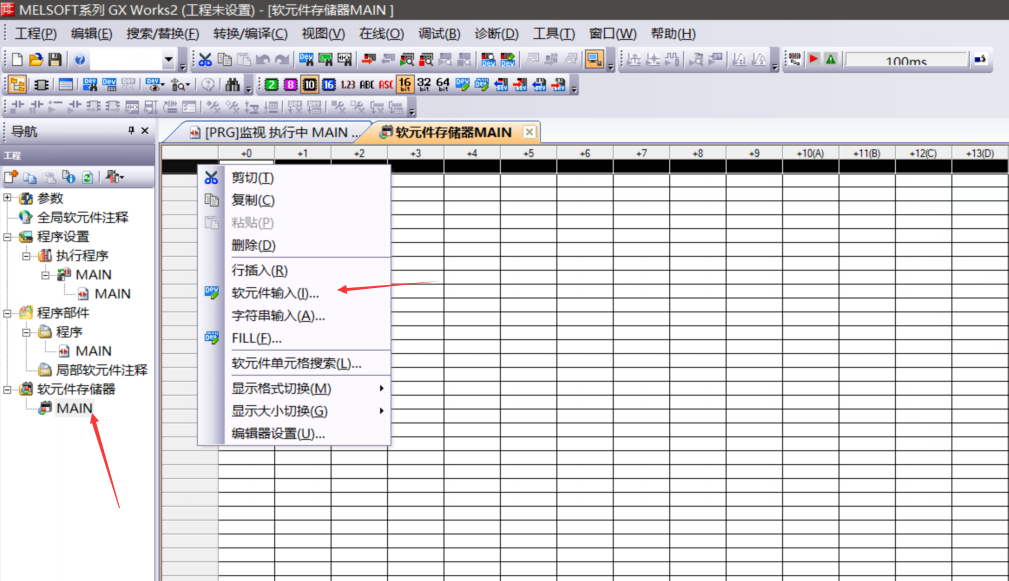Open the help question mark icon
The height and width of the screenshot is (581, 1009).
pyautogui.click(x=80, y=60)
